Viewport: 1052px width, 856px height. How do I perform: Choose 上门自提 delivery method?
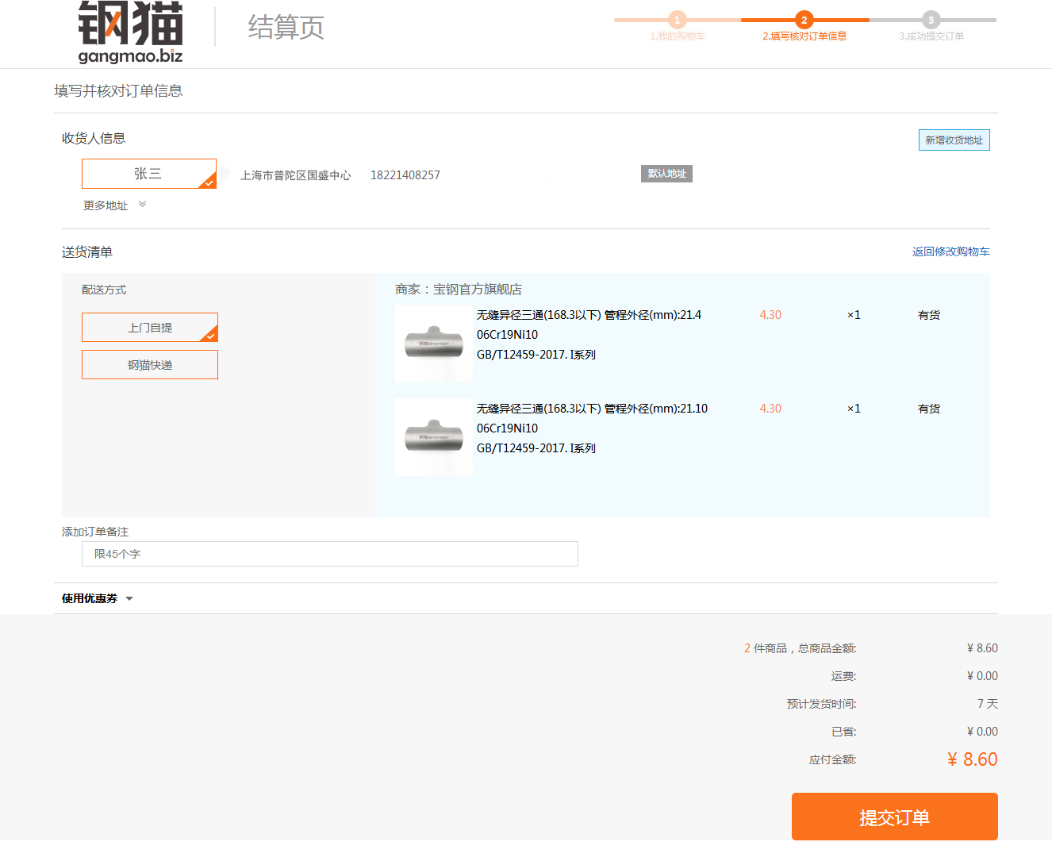point(150,327)
